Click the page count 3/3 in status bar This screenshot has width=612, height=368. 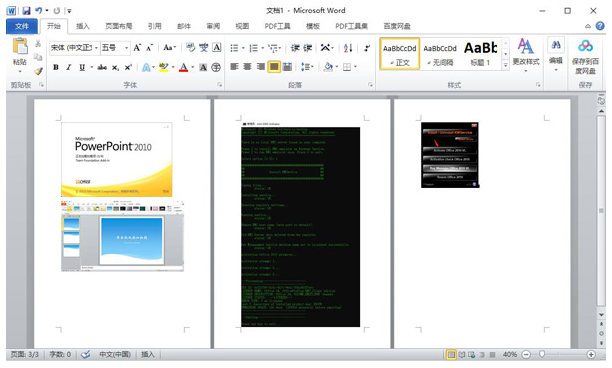[x=25, y=354]
